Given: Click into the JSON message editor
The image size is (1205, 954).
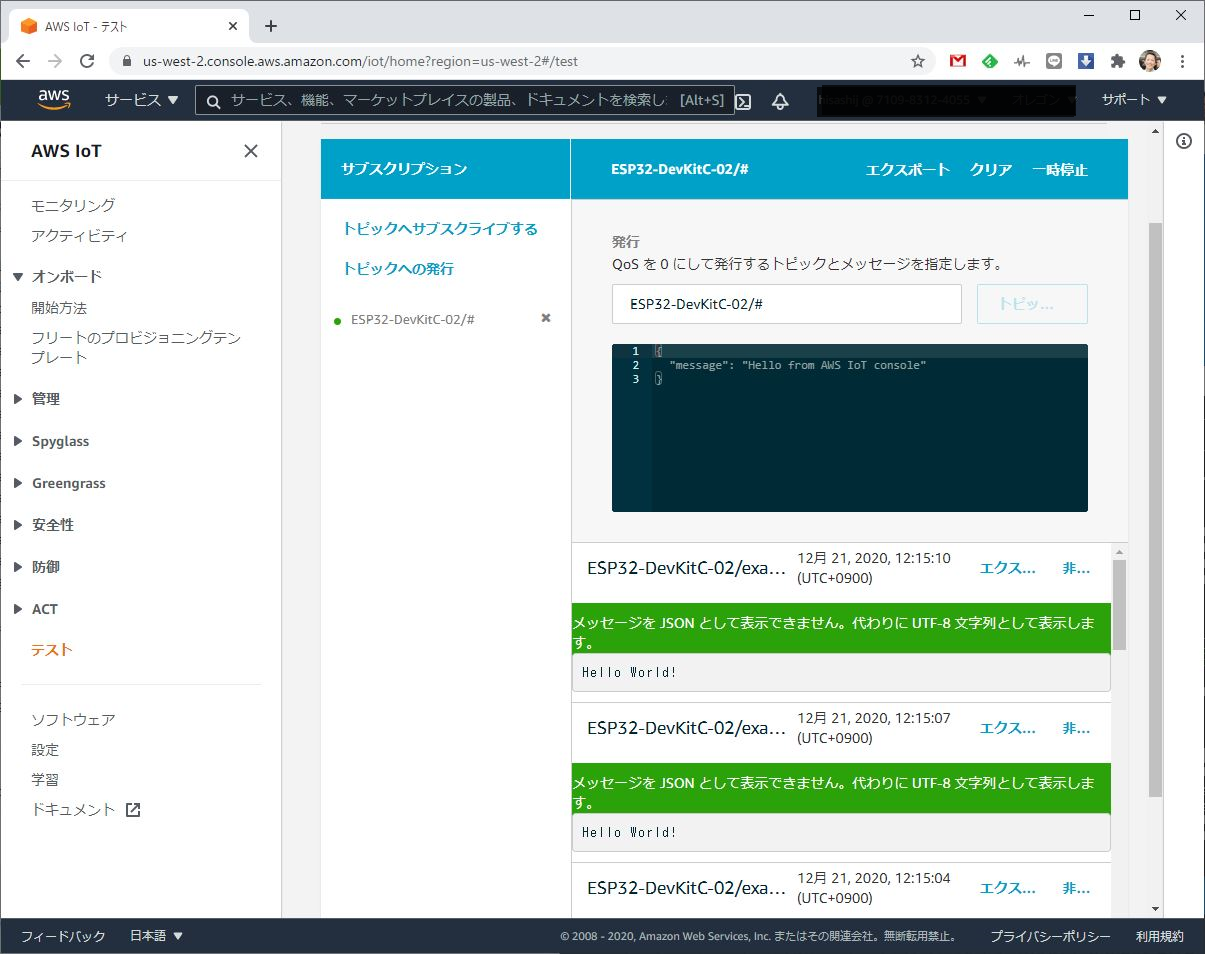Looking at the screenshot, I should click(x=850, y=428).
